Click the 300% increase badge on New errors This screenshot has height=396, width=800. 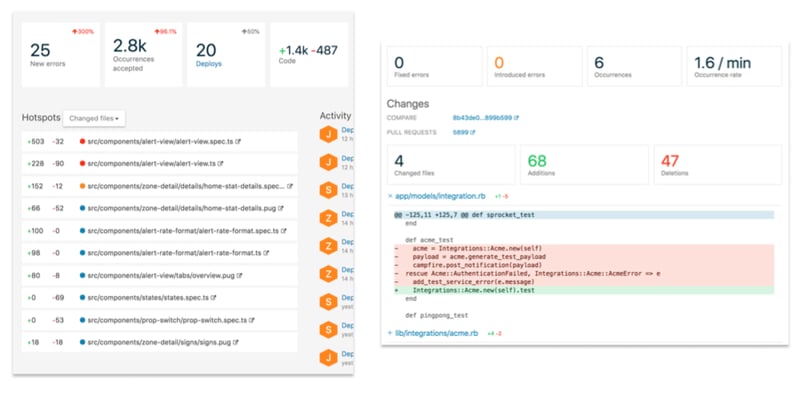click(x=83, y=32)
